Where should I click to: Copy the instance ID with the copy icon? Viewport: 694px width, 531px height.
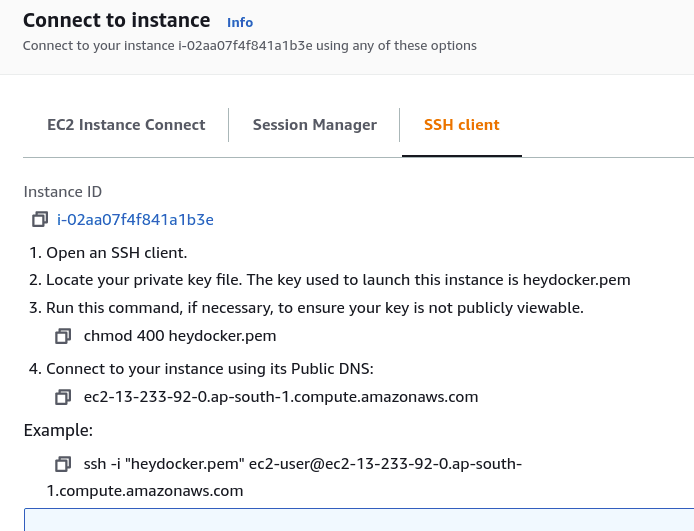click(x=40, y=219)
